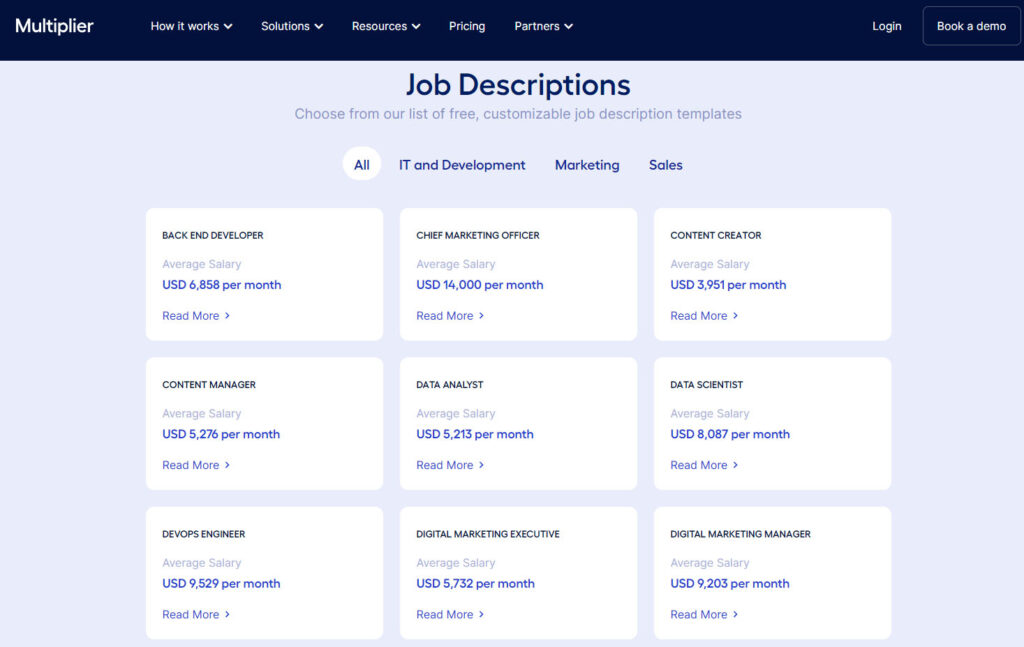Image resolution: width=1024 pixels, height=647 pixels.
Task: Open the Pricing page
Action: click(466, 27)
